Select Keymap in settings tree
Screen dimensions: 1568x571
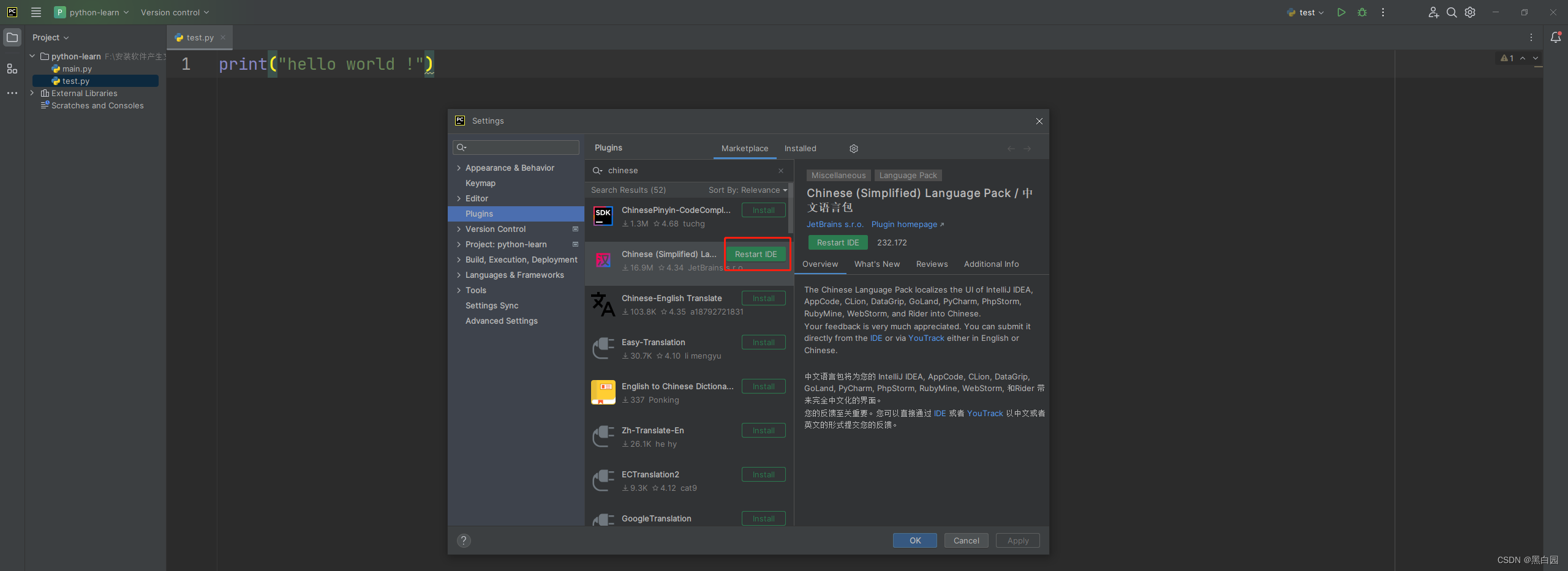click(x=480, y=183)
